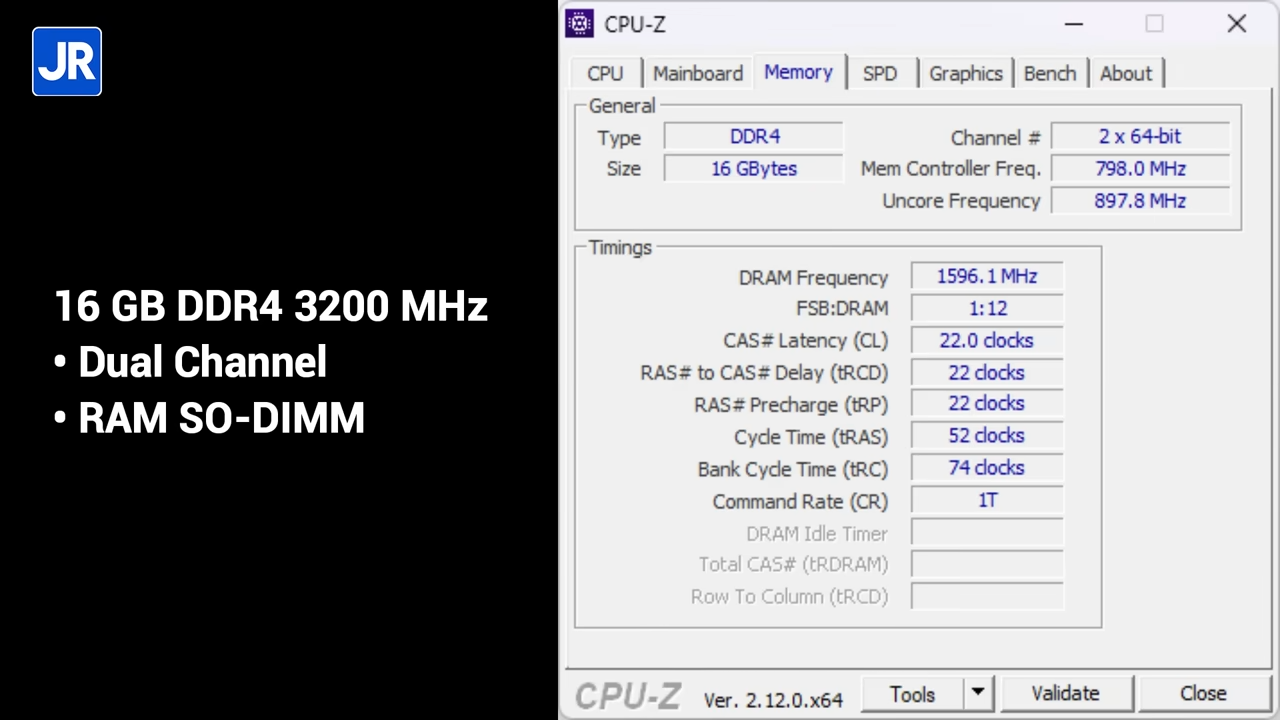This screenshot has width=1280, height=720.
Task: Click the CAS# Latency (CL) label
Action: coord(805,341)
